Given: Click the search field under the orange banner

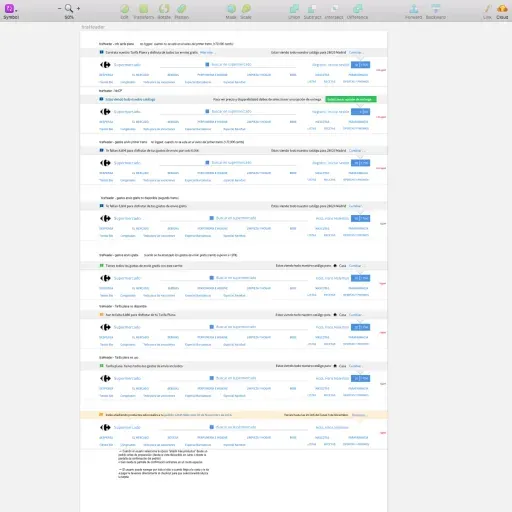Looking at the screenshot, I should [234, 427].
